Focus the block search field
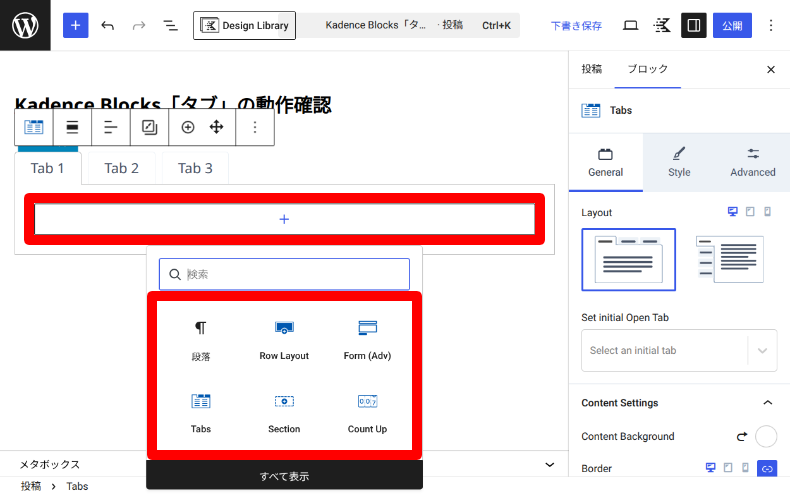Screen dimensions: 790x496 pos(284,274)
